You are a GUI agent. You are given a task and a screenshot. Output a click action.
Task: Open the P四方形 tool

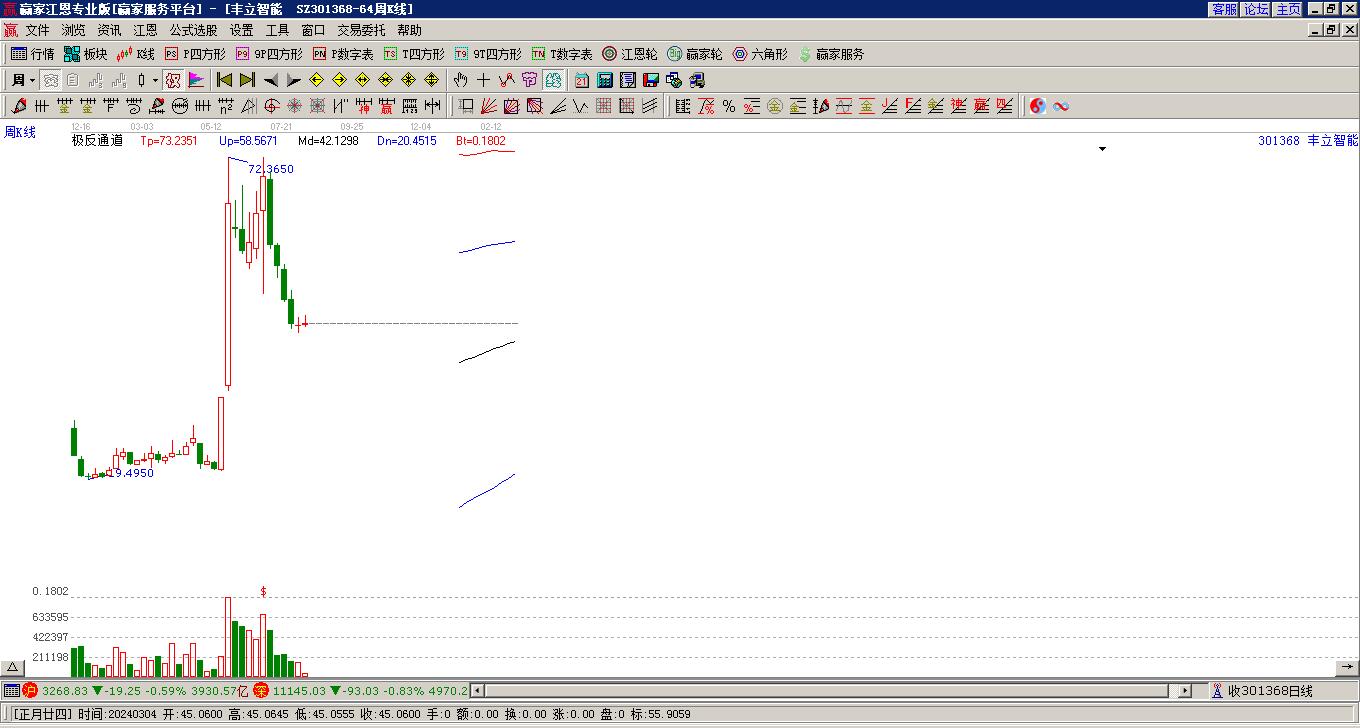click(195, 54)
